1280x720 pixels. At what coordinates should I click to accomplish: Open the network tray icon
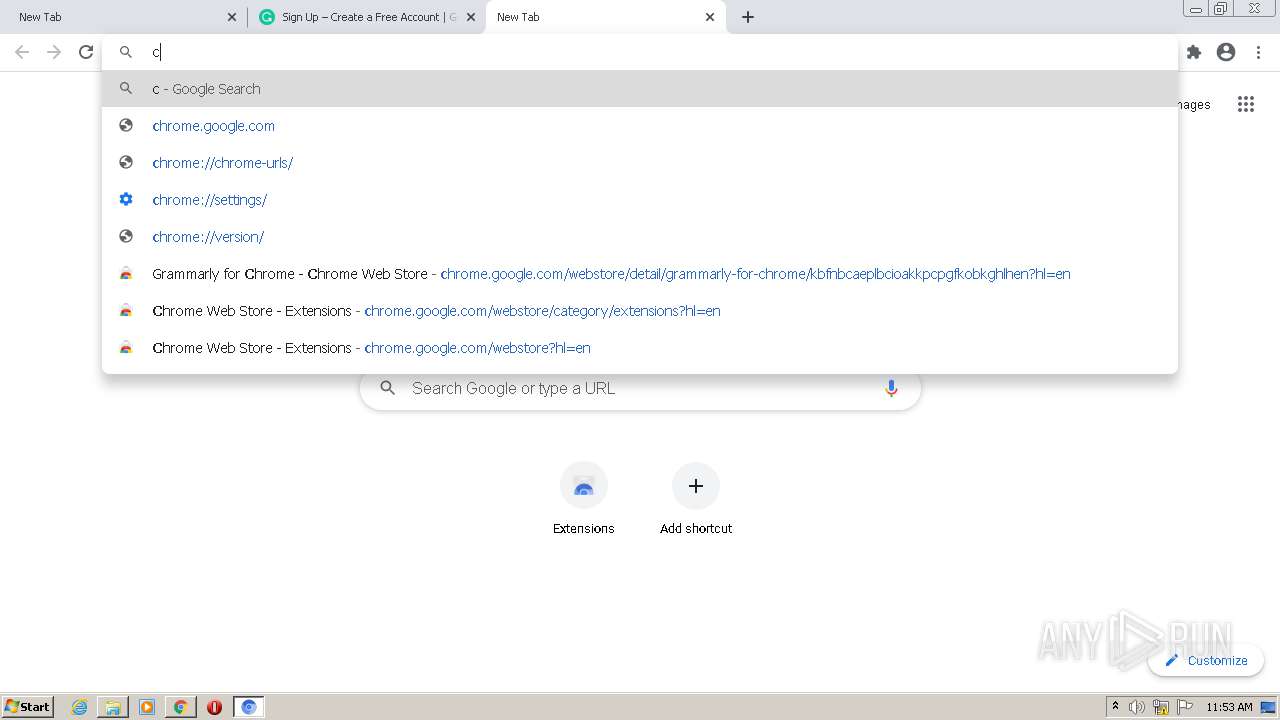pos(1161,707)
